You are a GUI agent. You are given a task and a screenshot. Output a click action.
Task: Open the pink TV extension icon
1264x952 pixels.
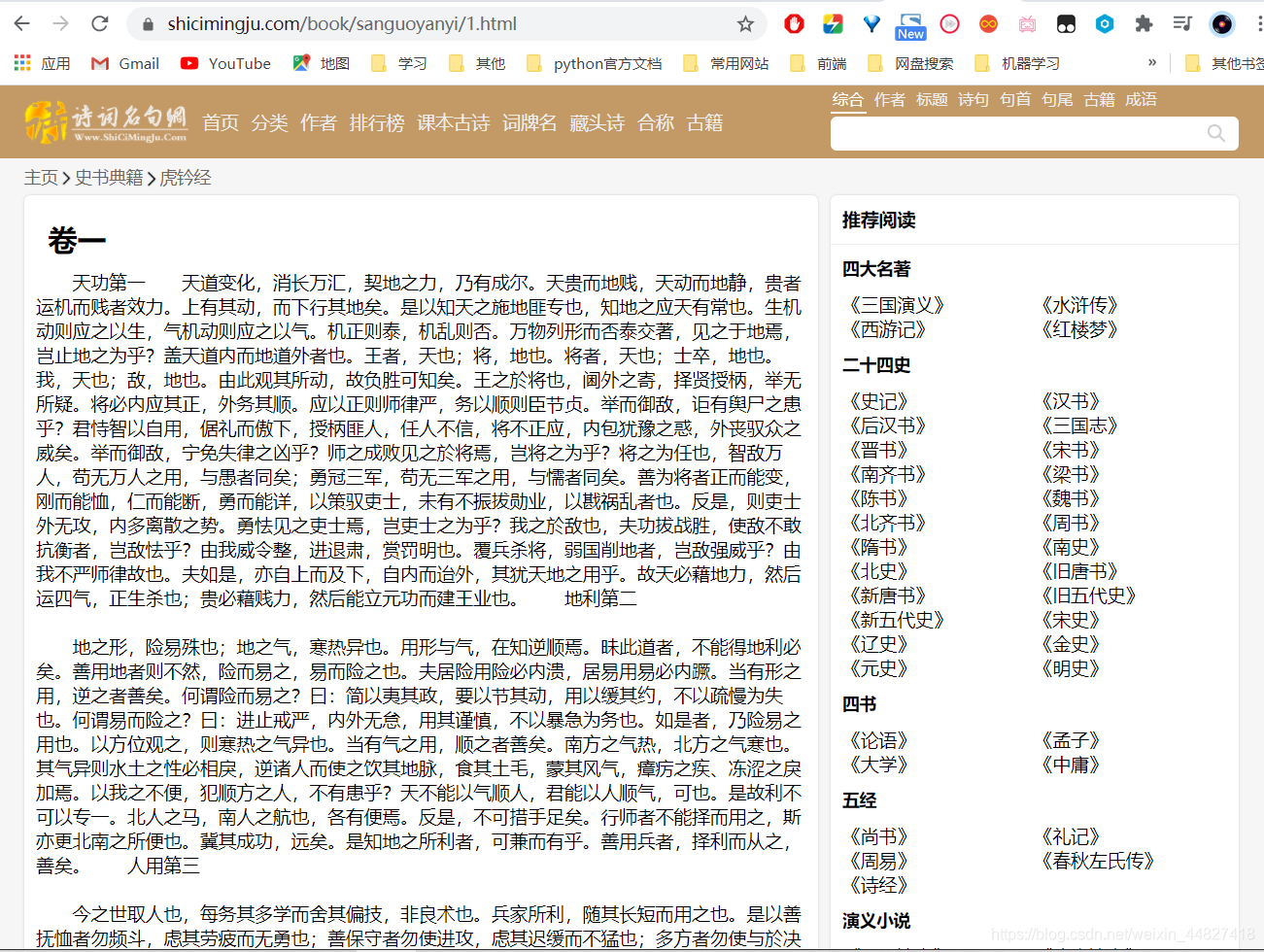point(1027,23)
